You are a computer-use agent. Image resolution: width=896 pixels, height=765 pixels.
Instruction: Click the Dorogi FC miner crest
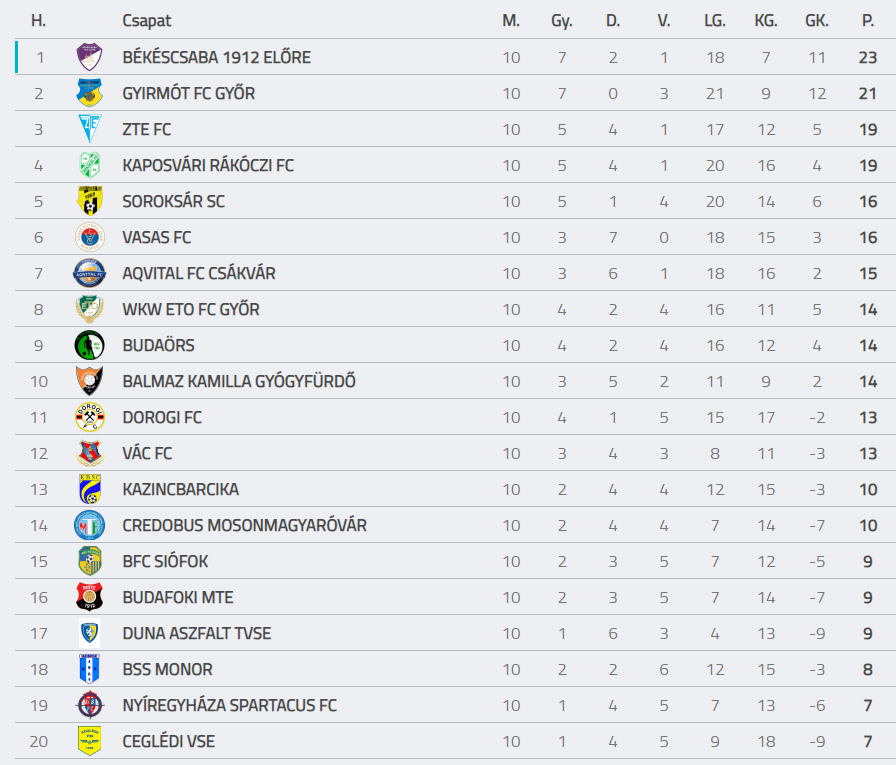coord(90,417)
